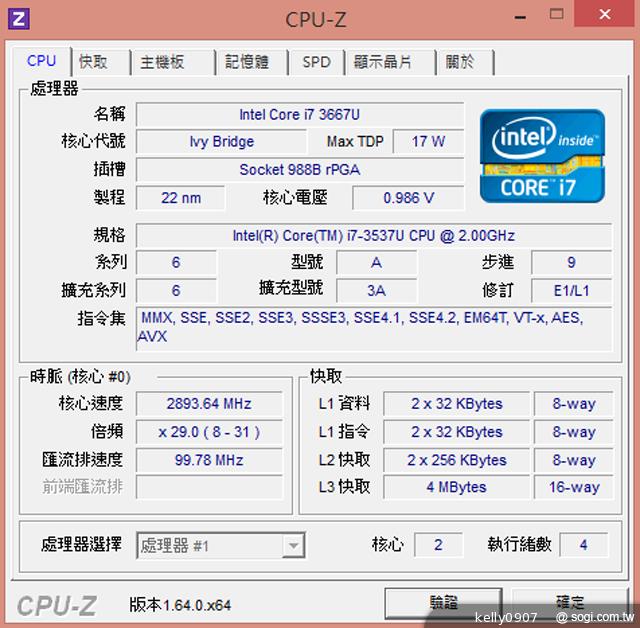Click the core speed 2893.64 MHz value
Viewport: 640px width, 628px height.
tap(209, 404)
